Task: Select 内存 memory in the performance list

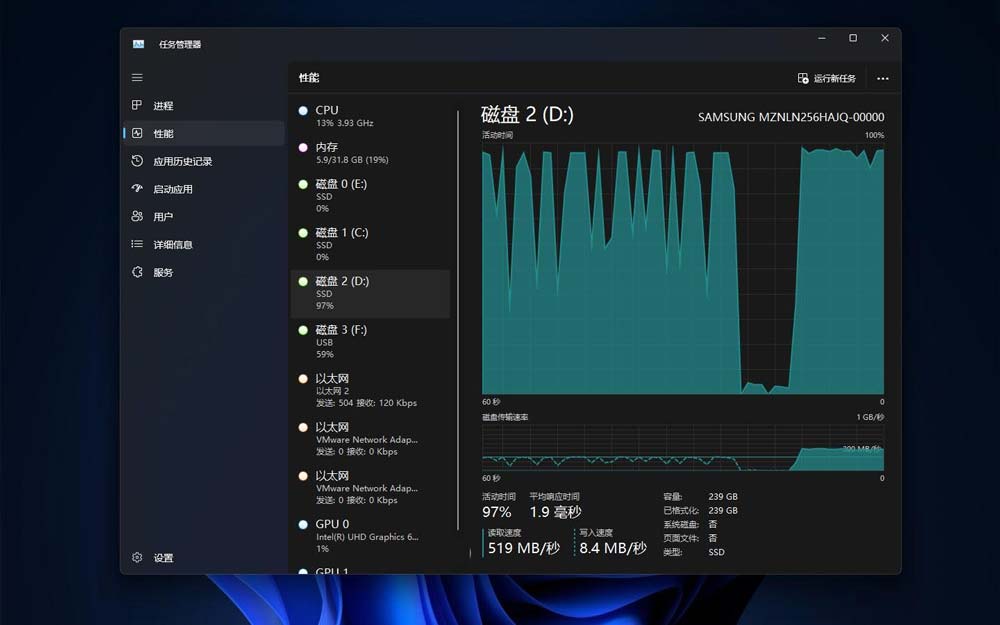Action: (x=368, y=153)
